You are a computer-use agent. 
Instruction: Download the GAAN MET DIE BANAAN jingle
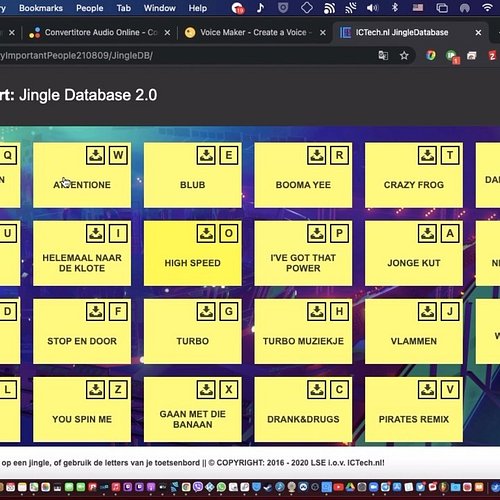(206, 389)
